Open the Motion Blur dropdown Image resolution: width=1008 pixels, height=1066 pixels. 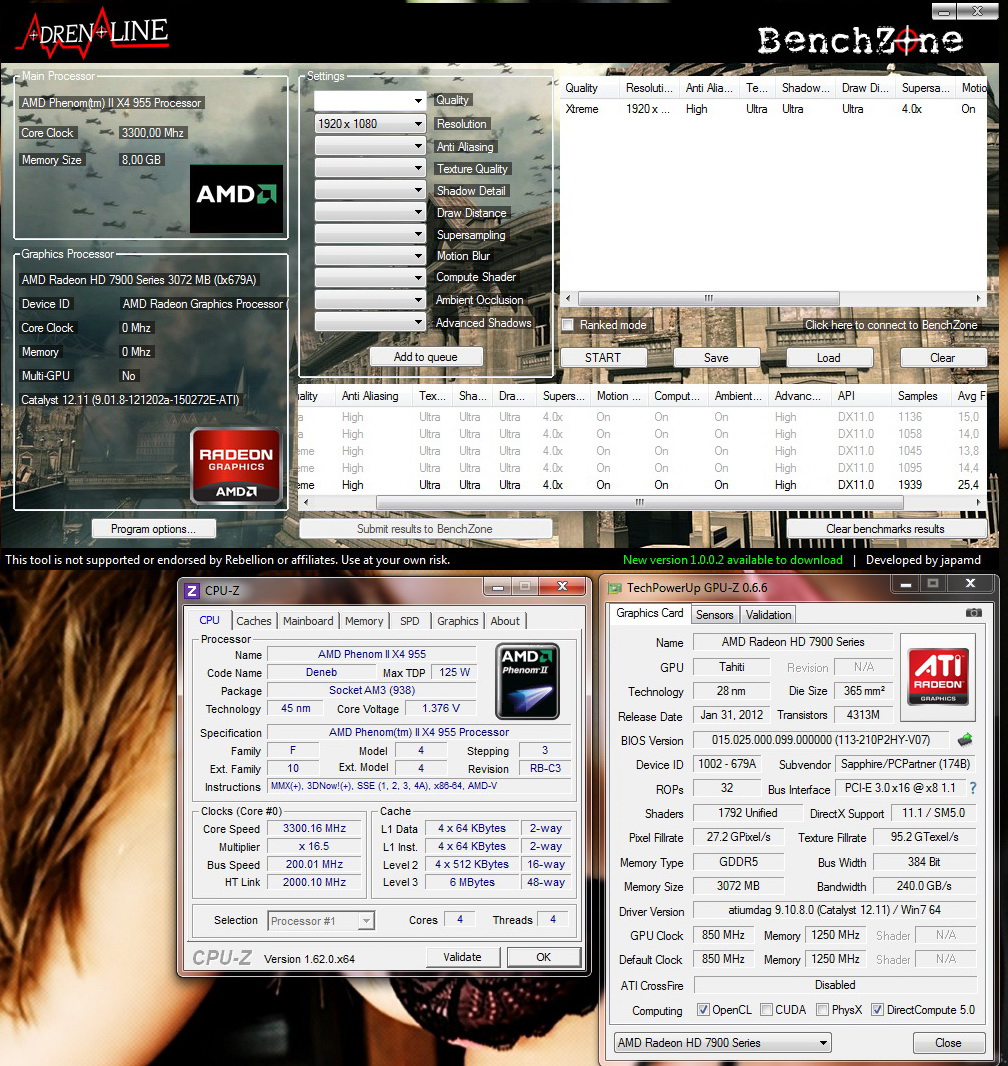click(370, 256)
